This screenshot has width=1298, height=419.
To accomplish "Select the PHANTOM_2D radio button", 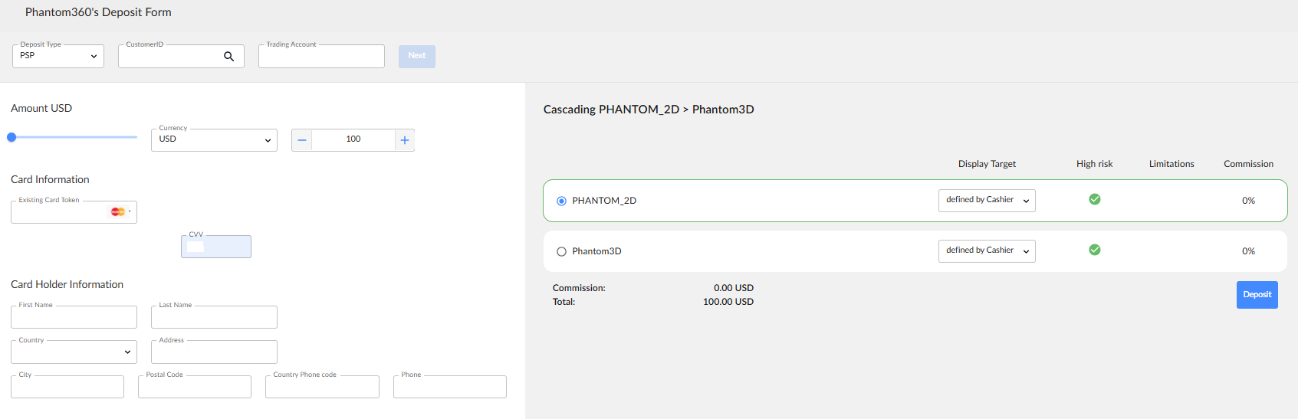I will [x=561, y=200].
